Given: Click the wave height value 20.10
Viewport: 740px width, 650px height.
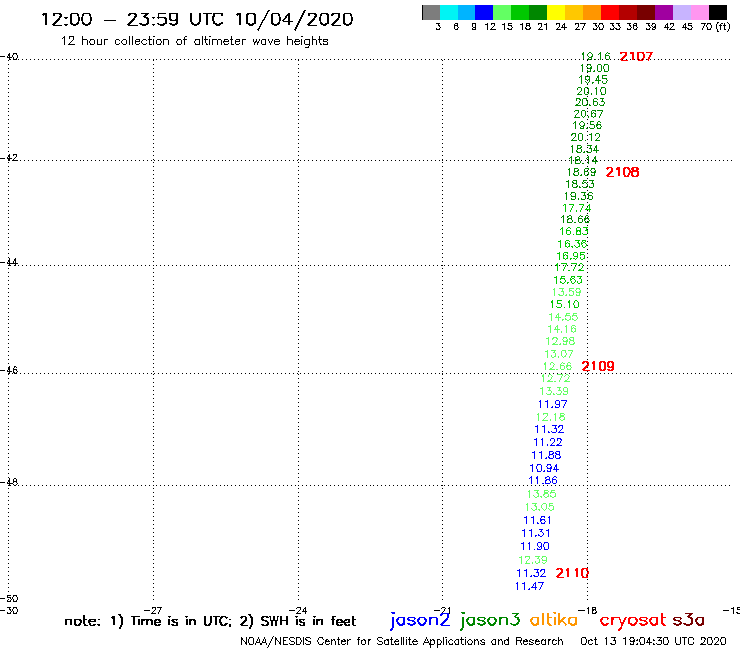Looking at the screenshot, I should 591,91.
